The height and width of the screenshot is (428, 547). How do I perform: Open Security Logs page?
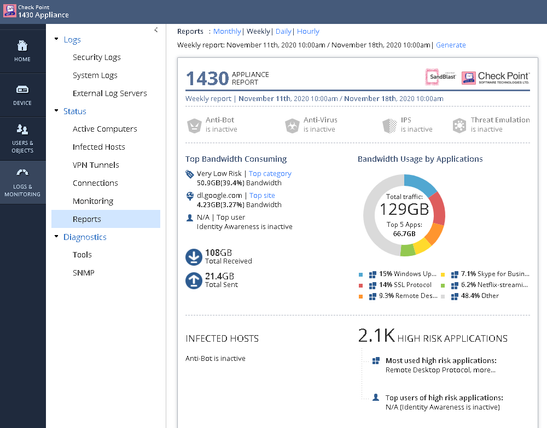click(x=97, y=57)
